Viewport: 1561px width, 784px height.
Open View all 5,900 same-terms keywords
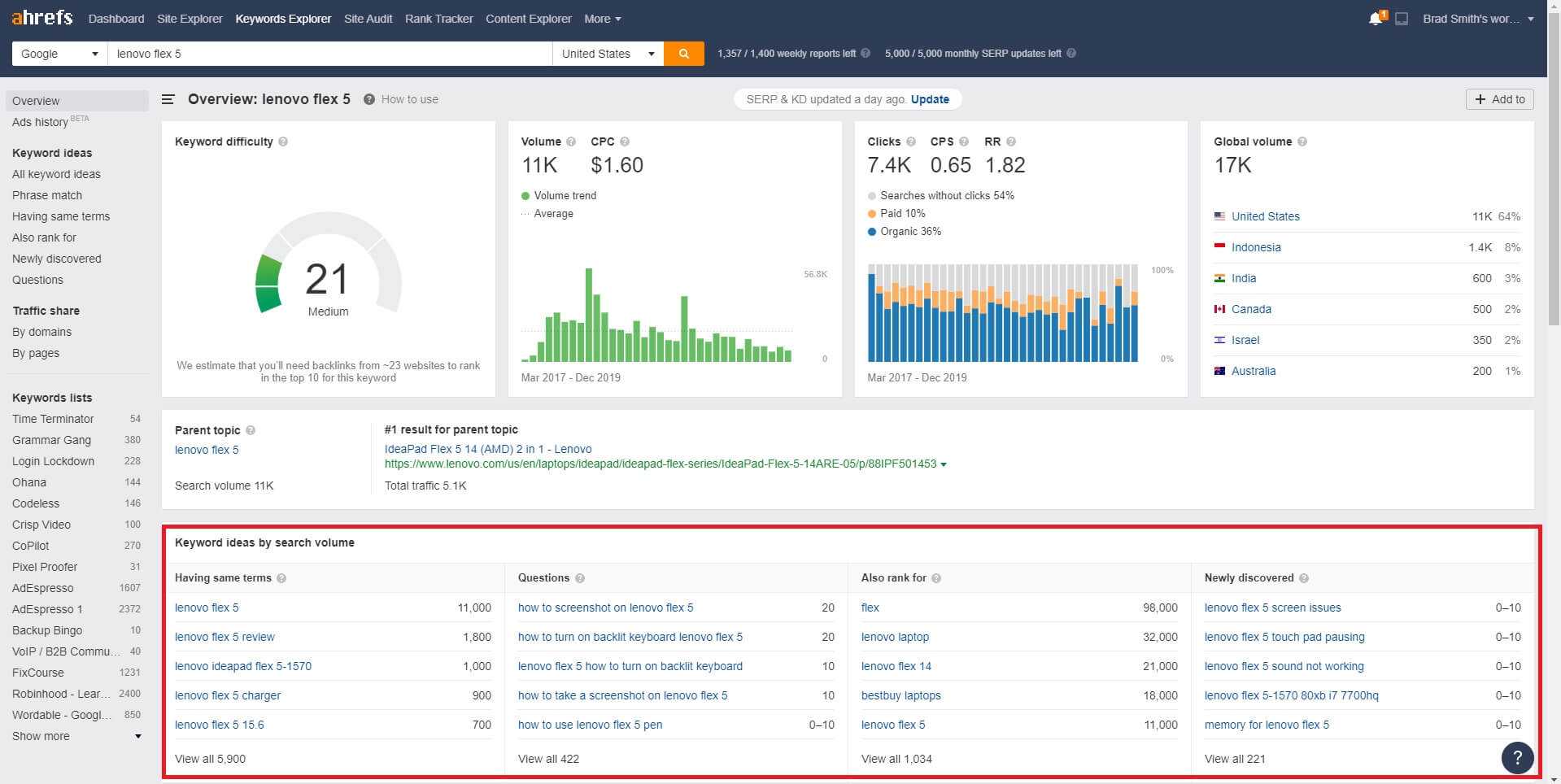(x=210, y=759)
